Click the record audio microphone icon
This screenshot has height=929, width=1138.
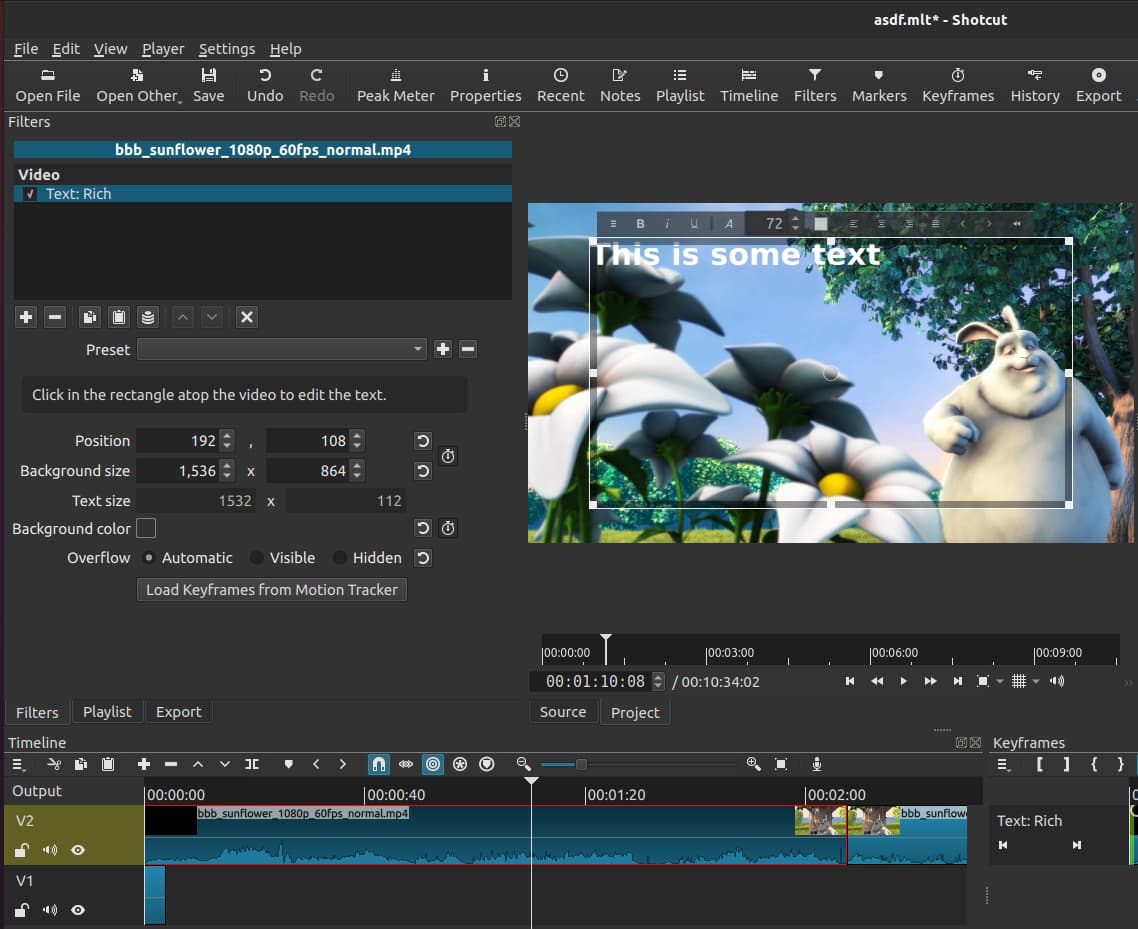(x=817, y=764)
